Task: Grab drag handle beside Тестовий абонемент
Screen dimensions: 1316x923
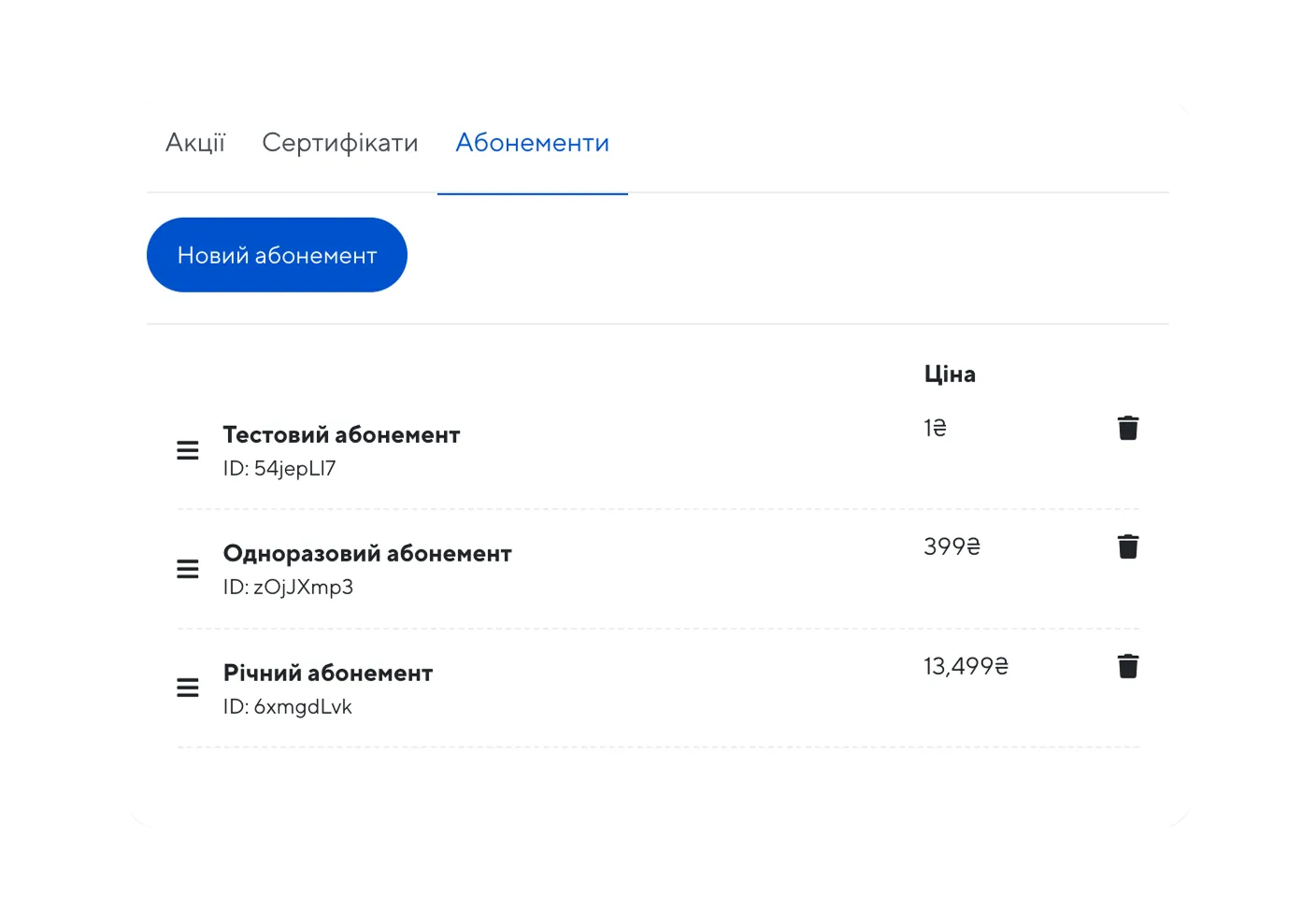Action: (x=188, y=450)
